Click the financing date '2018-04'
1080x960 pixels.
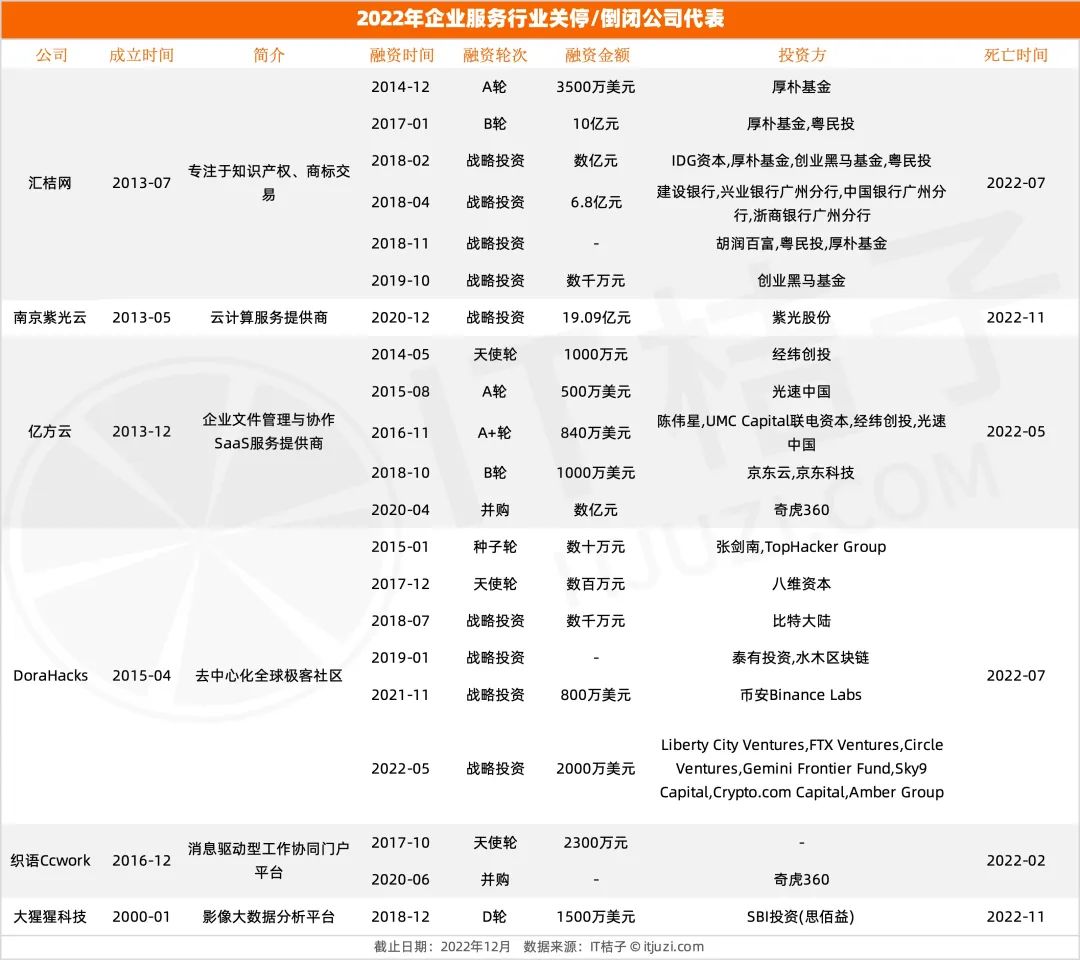(400, 202)
